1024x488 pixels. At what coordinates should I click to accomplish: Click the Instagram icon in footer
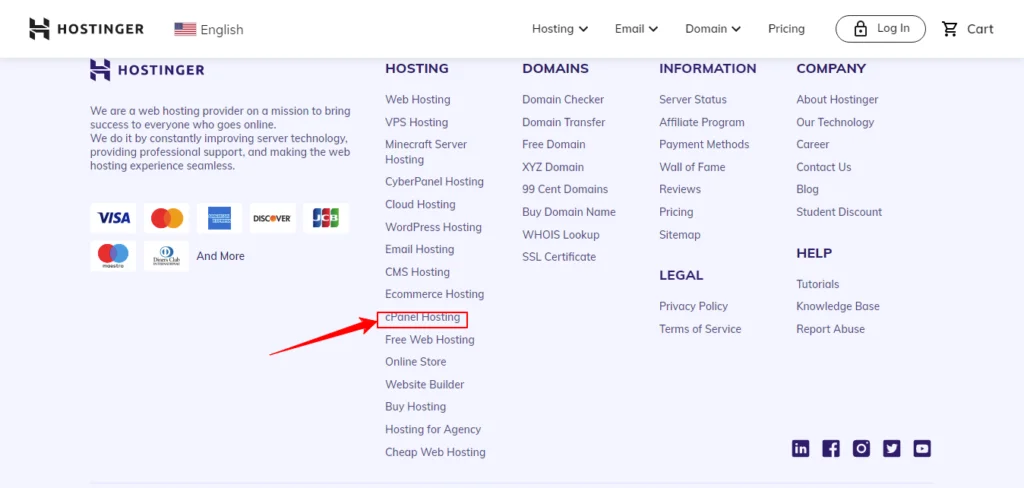[x=861, y=449]
